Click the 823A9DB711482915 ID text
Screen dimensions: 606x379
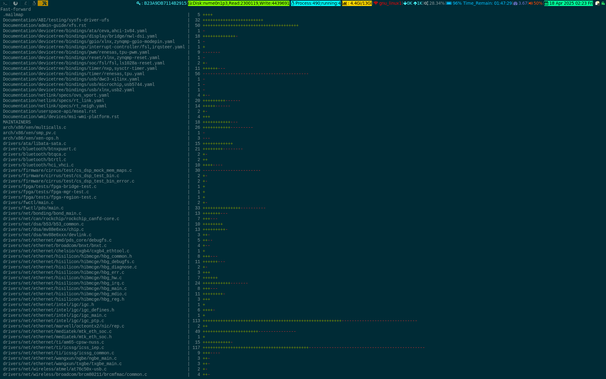[165, 3]
